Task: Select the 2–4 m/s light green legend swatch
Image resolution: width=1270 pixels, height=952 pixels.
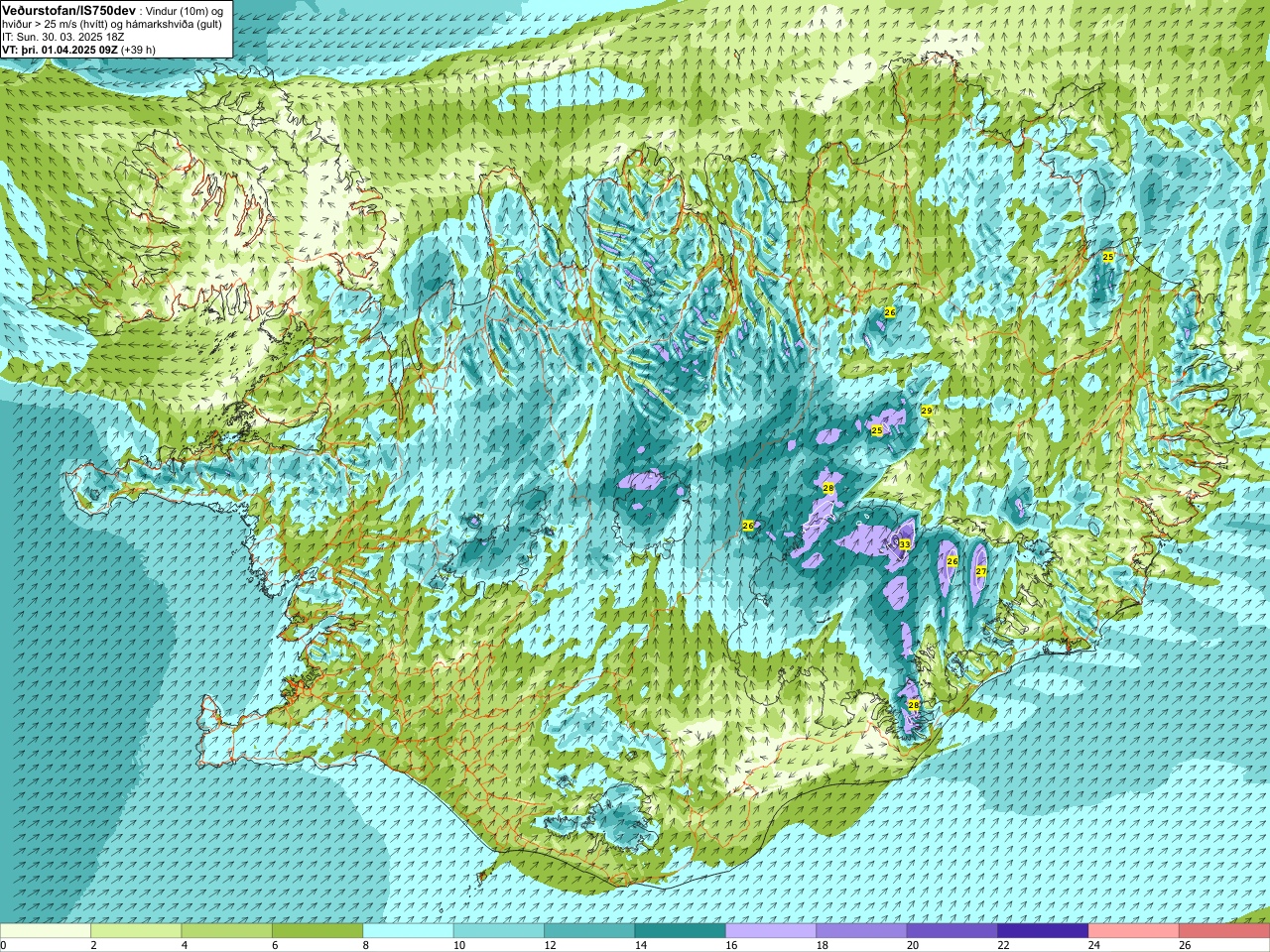Action: pyautogui.click(x=136, y=932)
